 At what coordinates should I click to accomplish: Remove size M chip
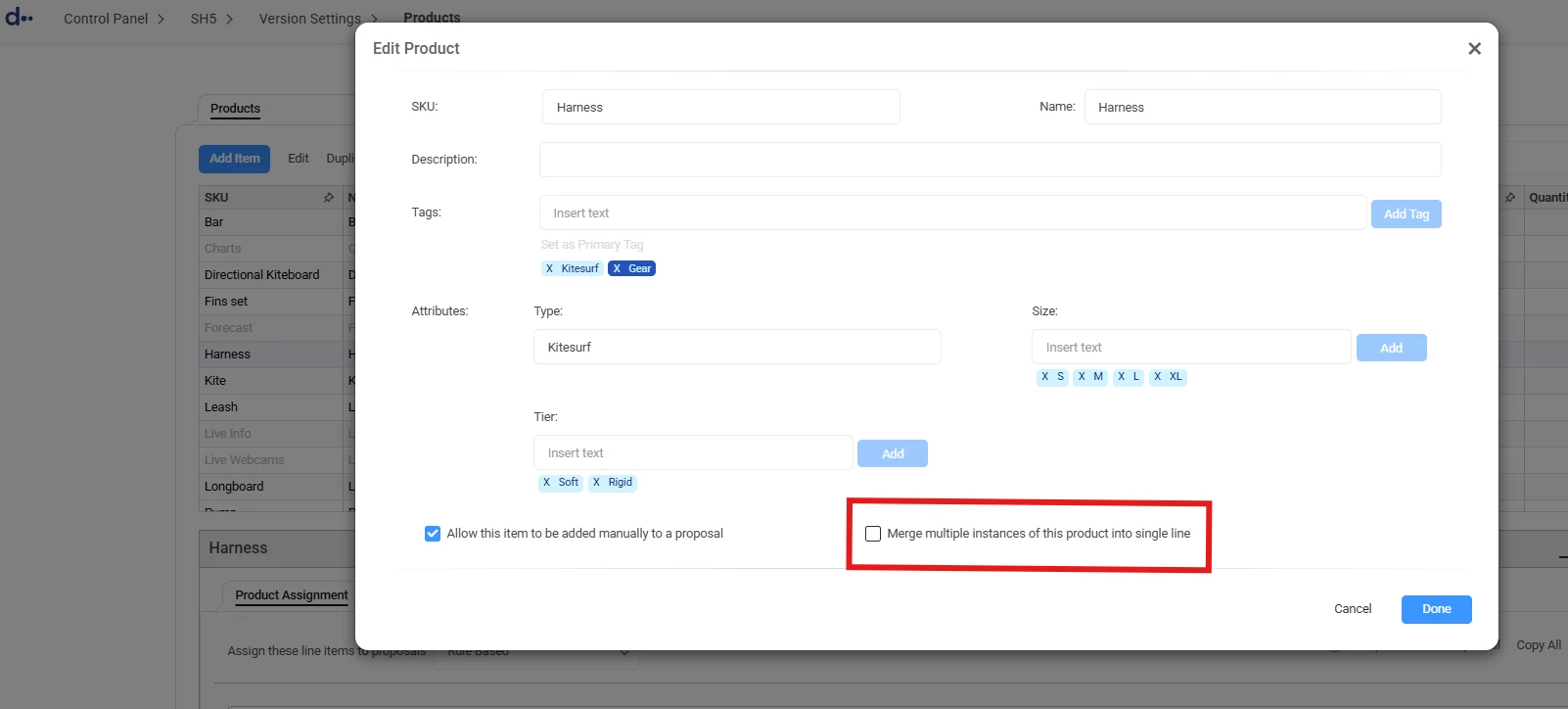click(1082, 377)
